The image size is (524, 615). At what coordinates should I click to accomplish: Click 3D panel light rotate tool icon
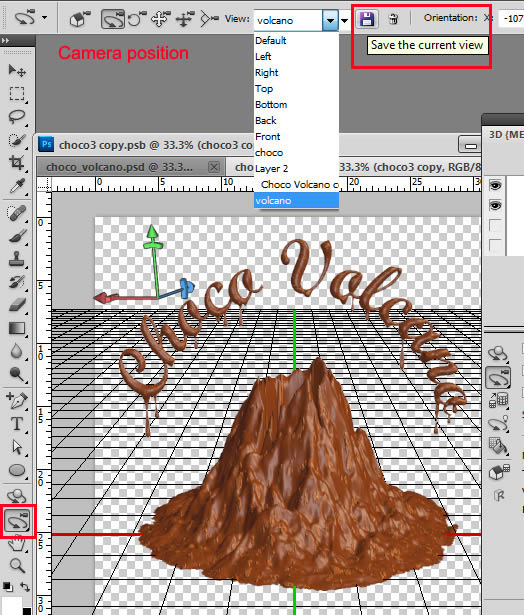(x=498, y=424)
